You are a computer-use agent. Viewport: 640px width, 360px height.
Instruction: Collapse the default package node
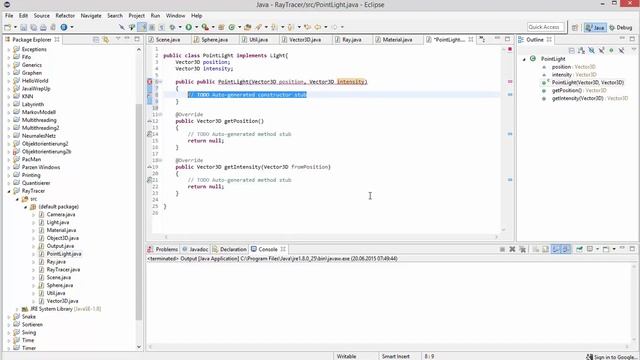coord(25,207)
